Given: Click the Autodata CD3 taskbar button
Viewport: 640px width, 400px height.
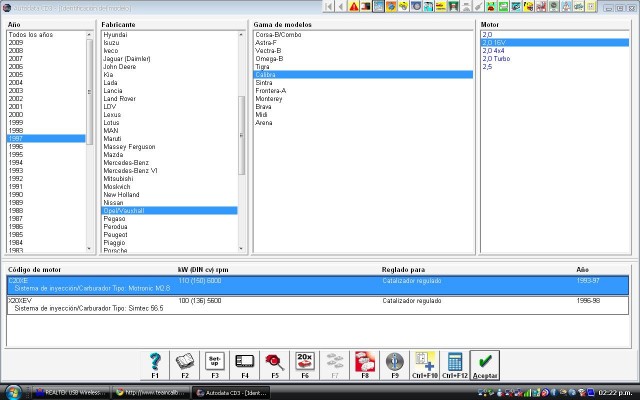Looking at the screenshot, I should point(231,393).
